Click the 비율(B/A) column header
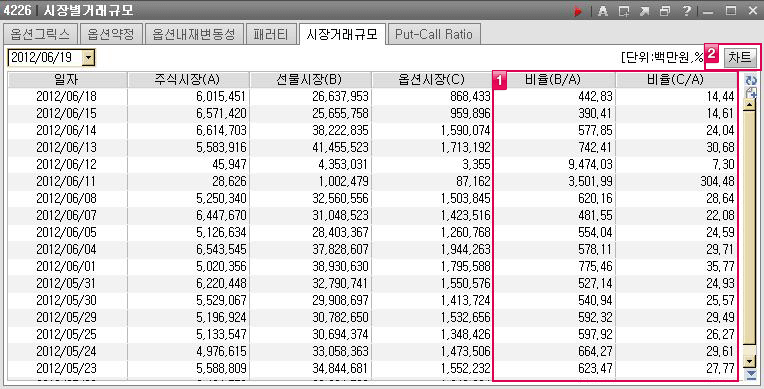Screen dimensions: 764x389 coord(555,79)
